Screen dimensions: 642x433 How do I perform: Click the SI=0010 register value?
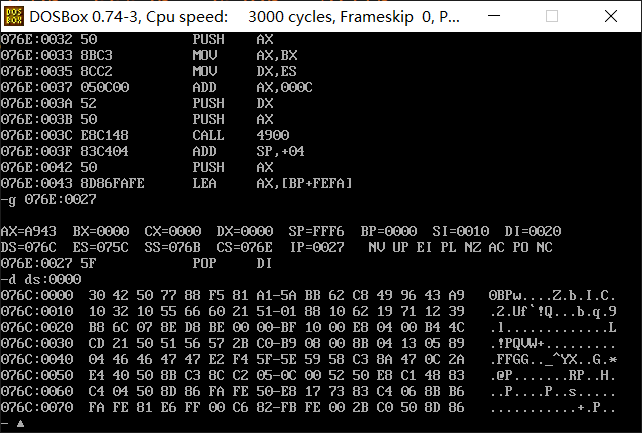(461, 232)
